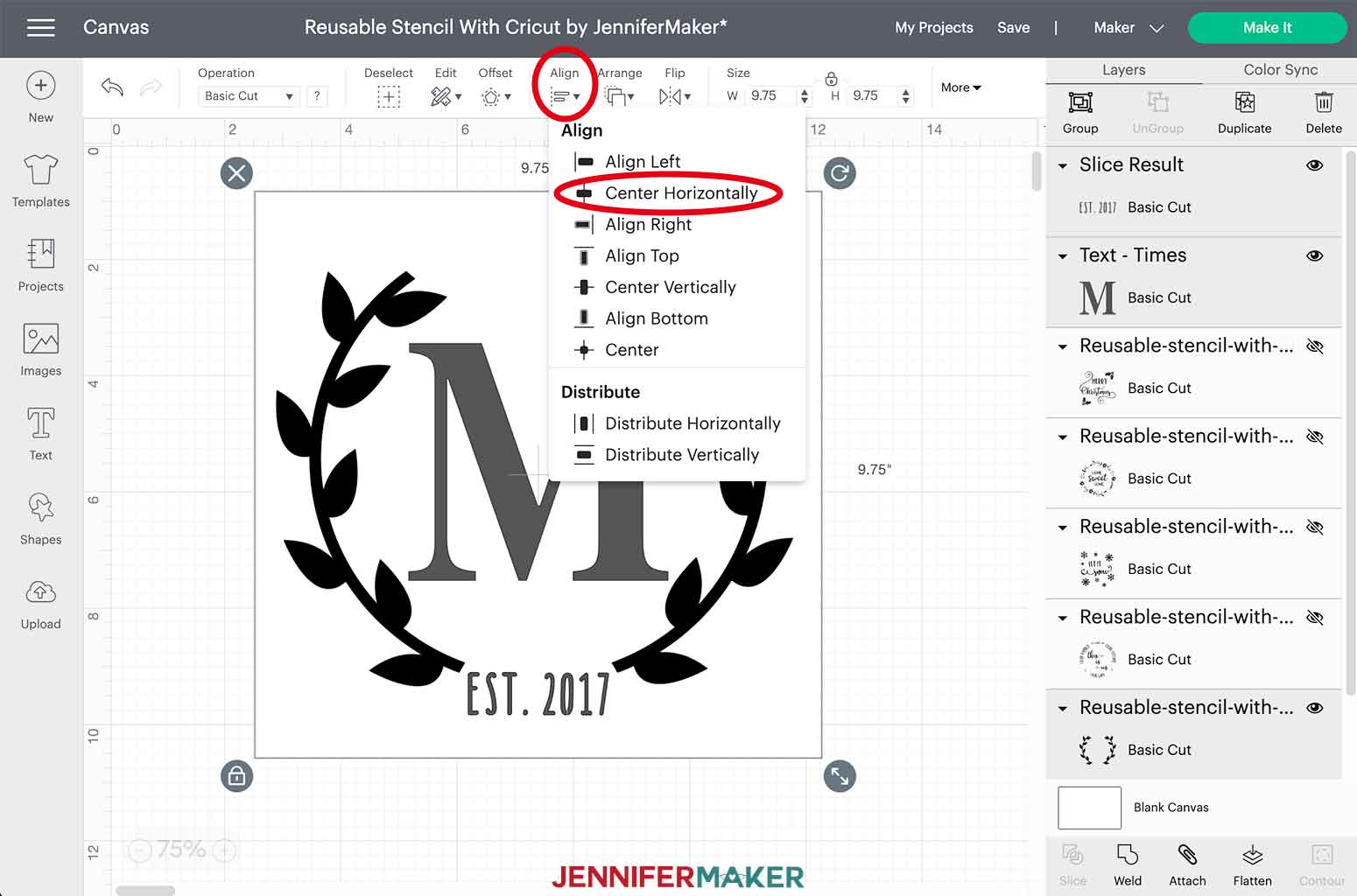
Task: Click the Deselect tool
Action: coord(389,87)
